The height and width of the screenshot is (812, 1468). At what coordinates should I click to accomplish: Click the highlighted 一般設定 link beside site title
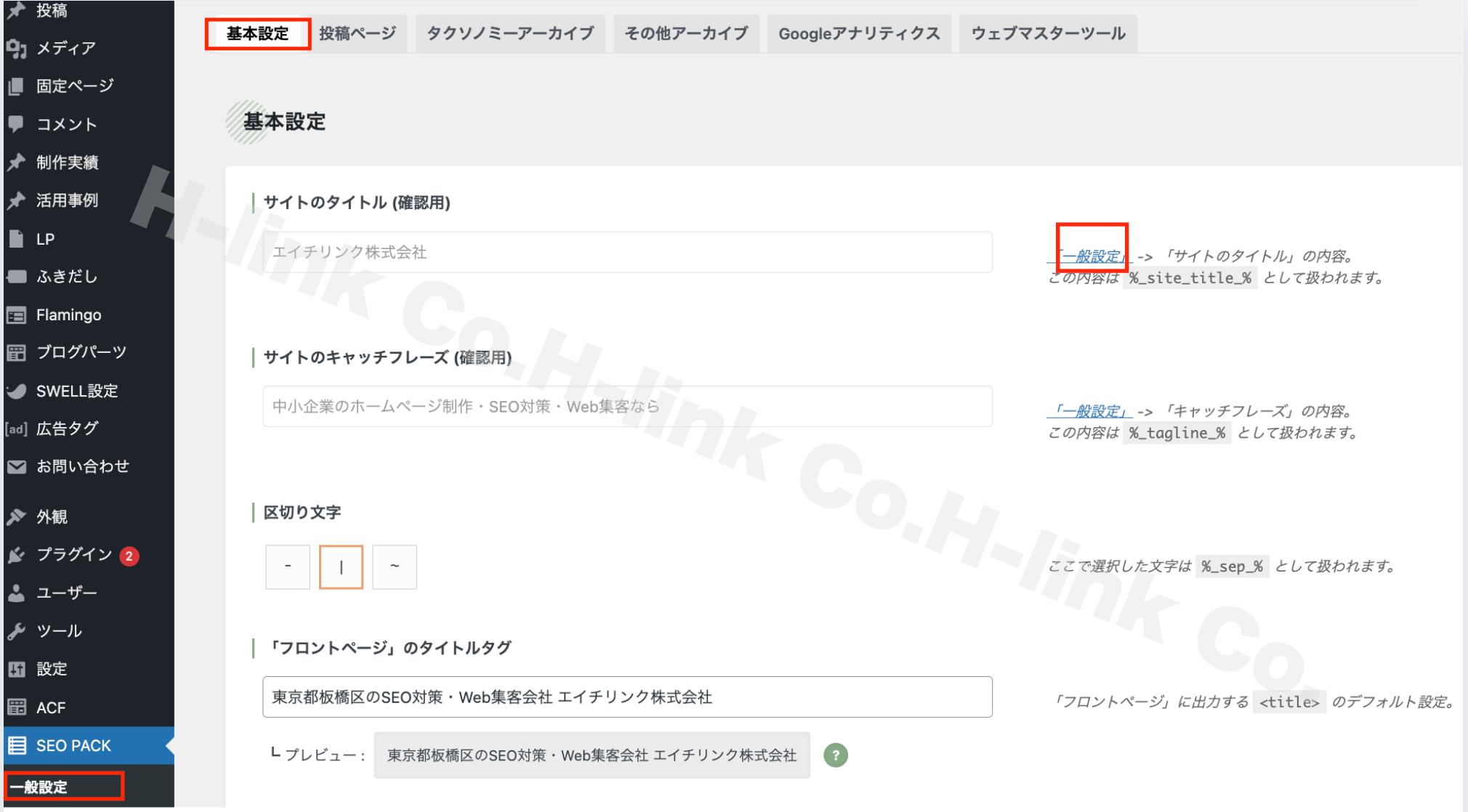1092,256
